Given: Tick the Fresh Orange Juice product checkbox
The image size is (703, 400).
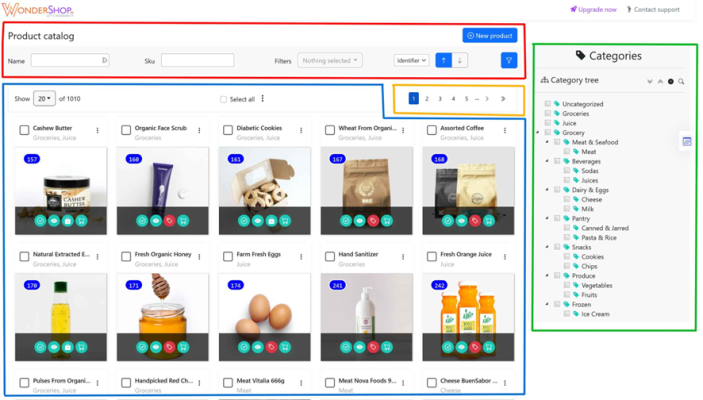Looking at the screenshot, I should click(x=432, y=257).
